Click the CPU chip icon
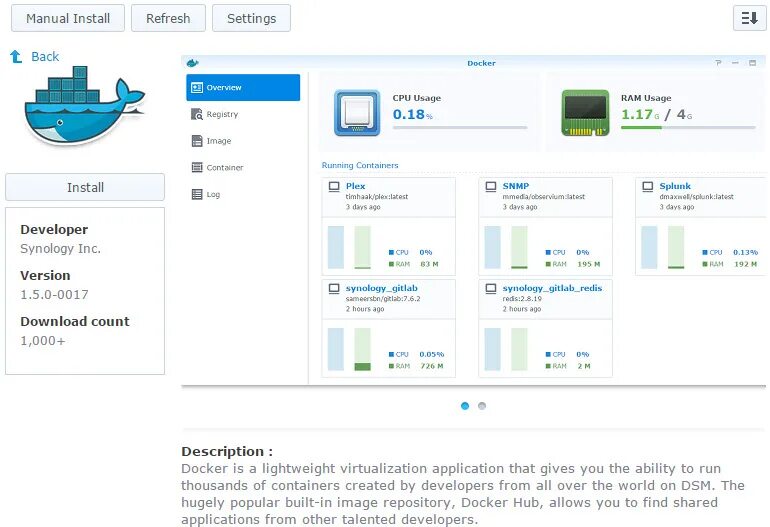770x527 pixels. 357,112
